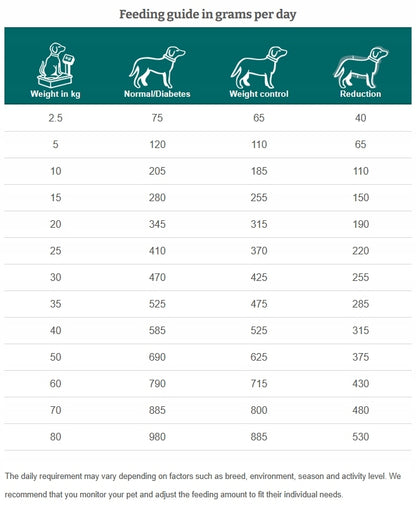Click the Weight control dog icon
416x510 pixels.
click(x=259, y=67)
